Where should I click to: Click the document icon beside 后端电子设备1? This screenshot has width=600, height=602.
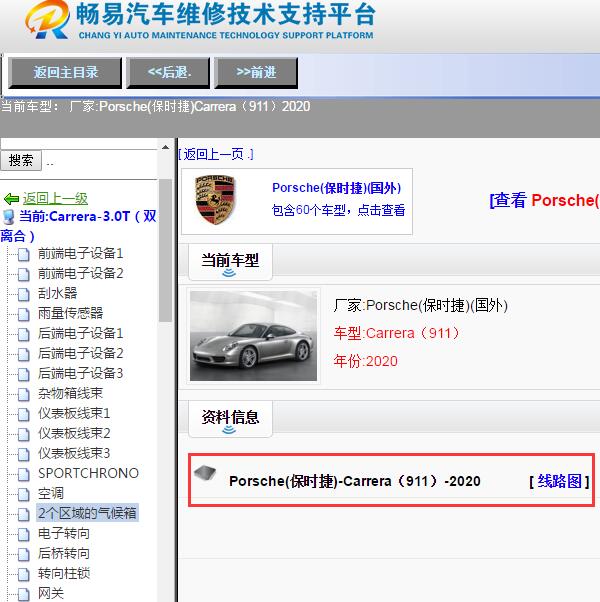click(23, 334)
